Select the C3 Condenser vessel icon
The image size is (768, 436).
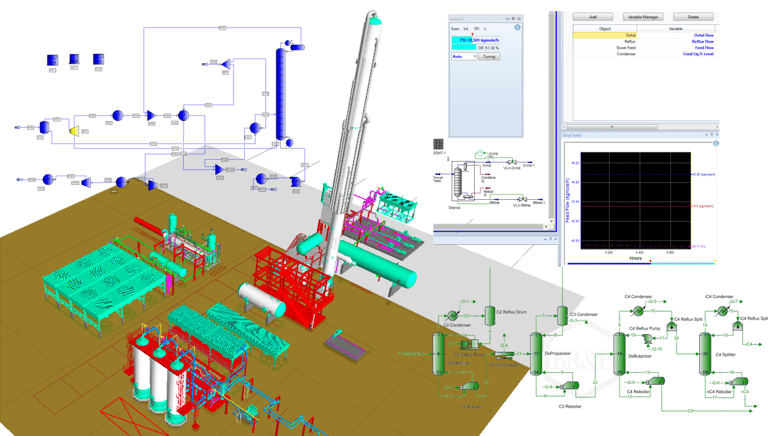point(562,315)
